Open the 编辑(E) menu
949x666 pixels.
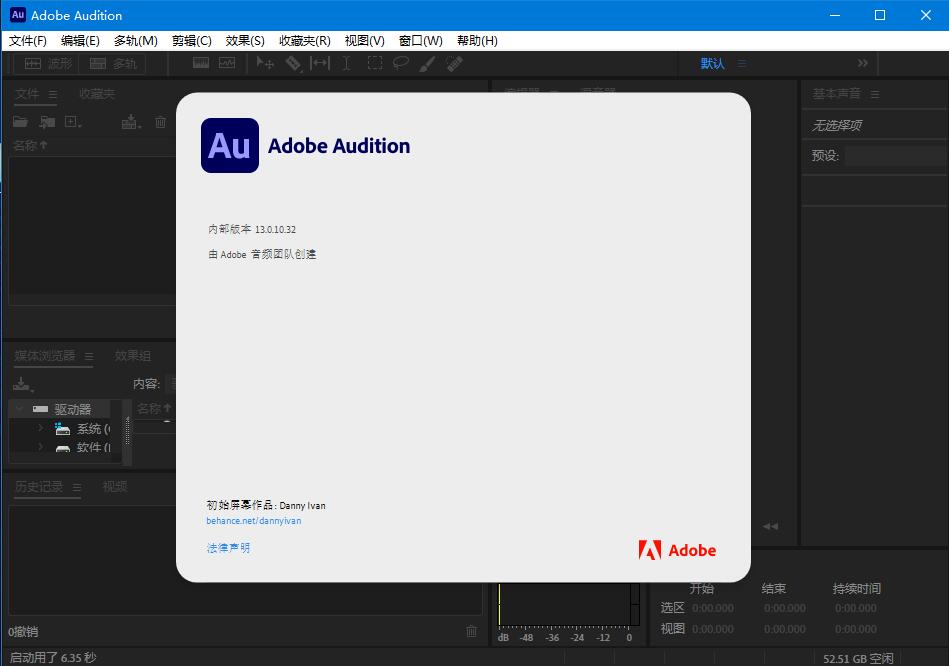[80, 41]
